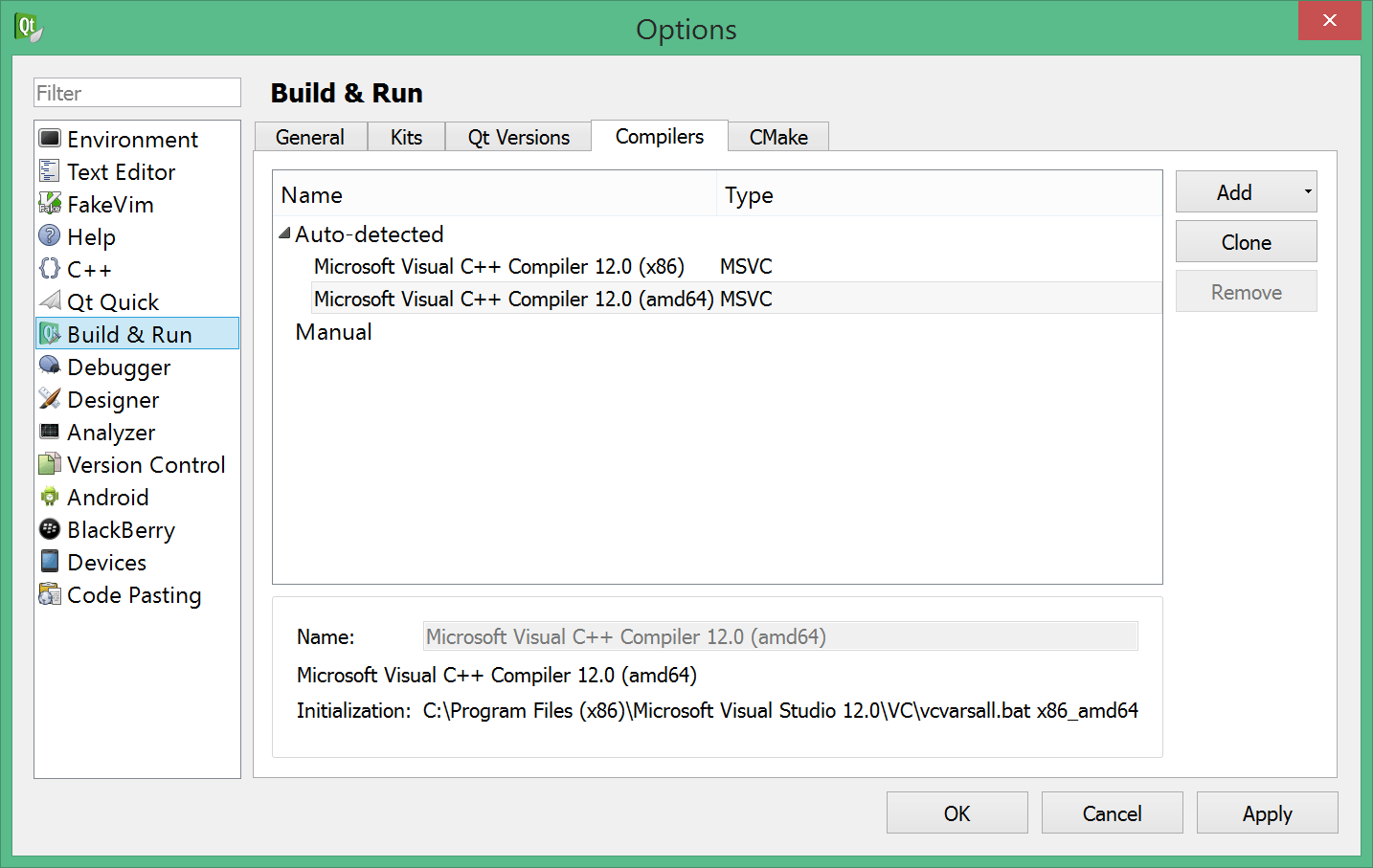Open the Text Editor settings page
Viewport: 1373px width, 868px height.
122,172
